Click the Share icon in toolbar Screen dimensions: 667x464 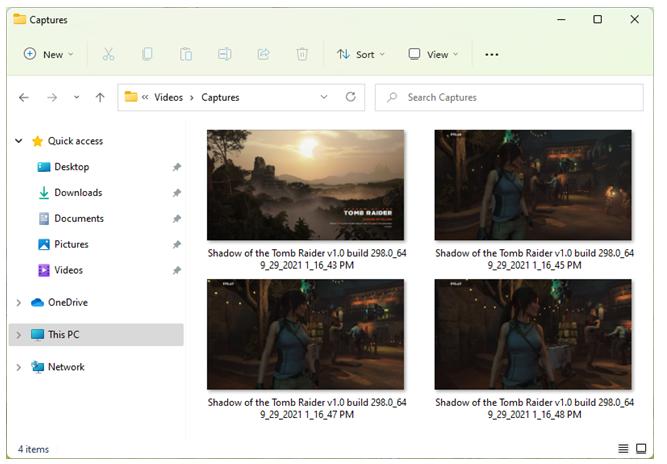[263, 54]
